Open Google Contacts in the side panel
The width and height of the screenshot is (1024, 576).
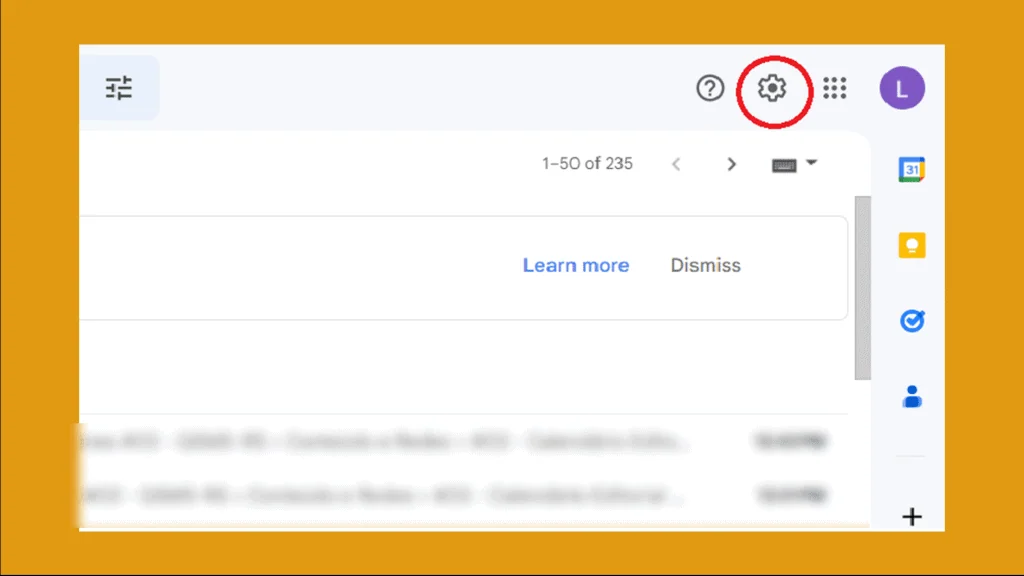(x=911, y=396)
